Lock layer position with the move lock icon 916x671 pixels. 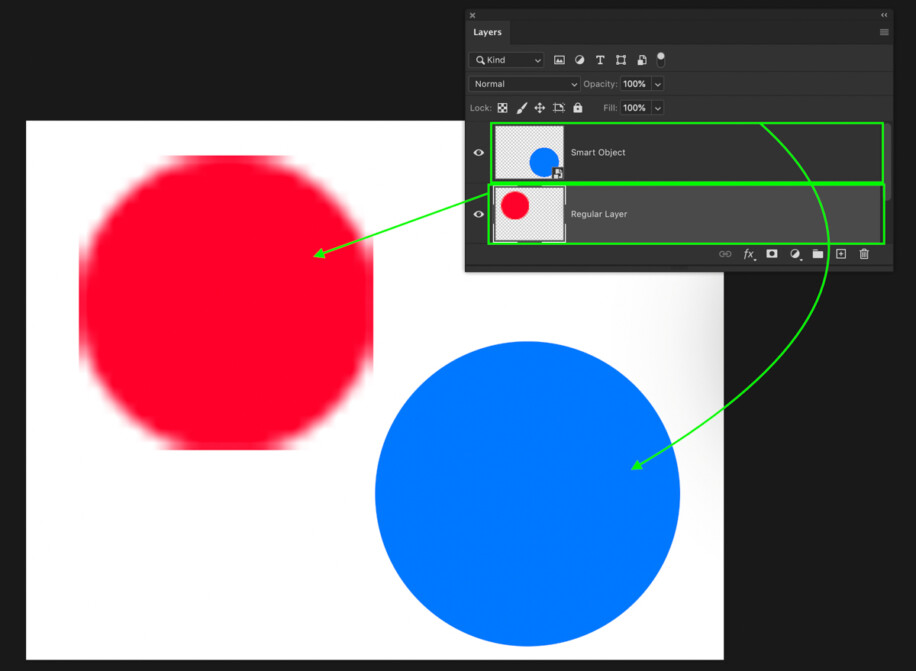540,107
